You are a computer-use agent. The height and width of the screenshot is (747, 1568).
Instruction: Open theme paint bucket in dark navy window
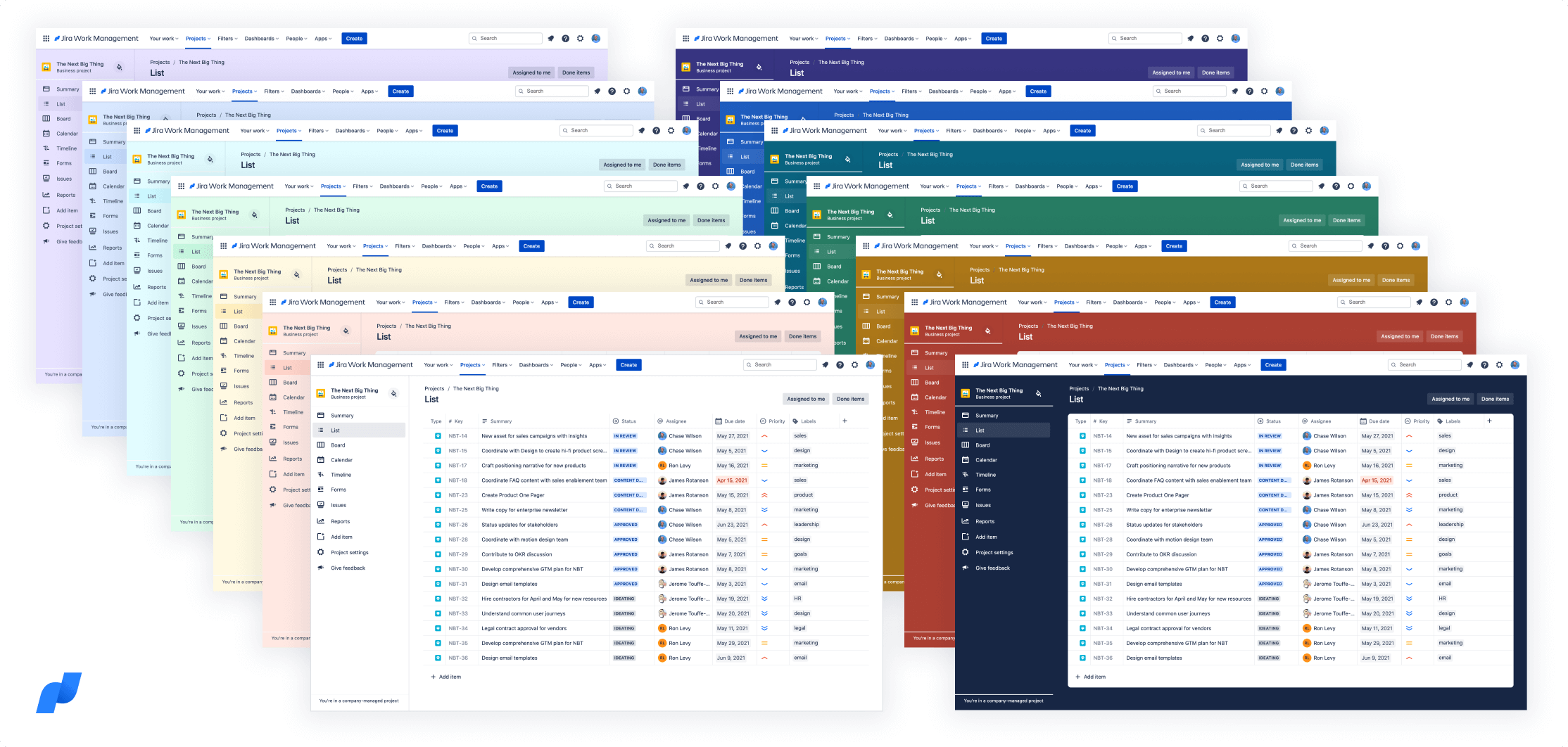[1038, 394]
